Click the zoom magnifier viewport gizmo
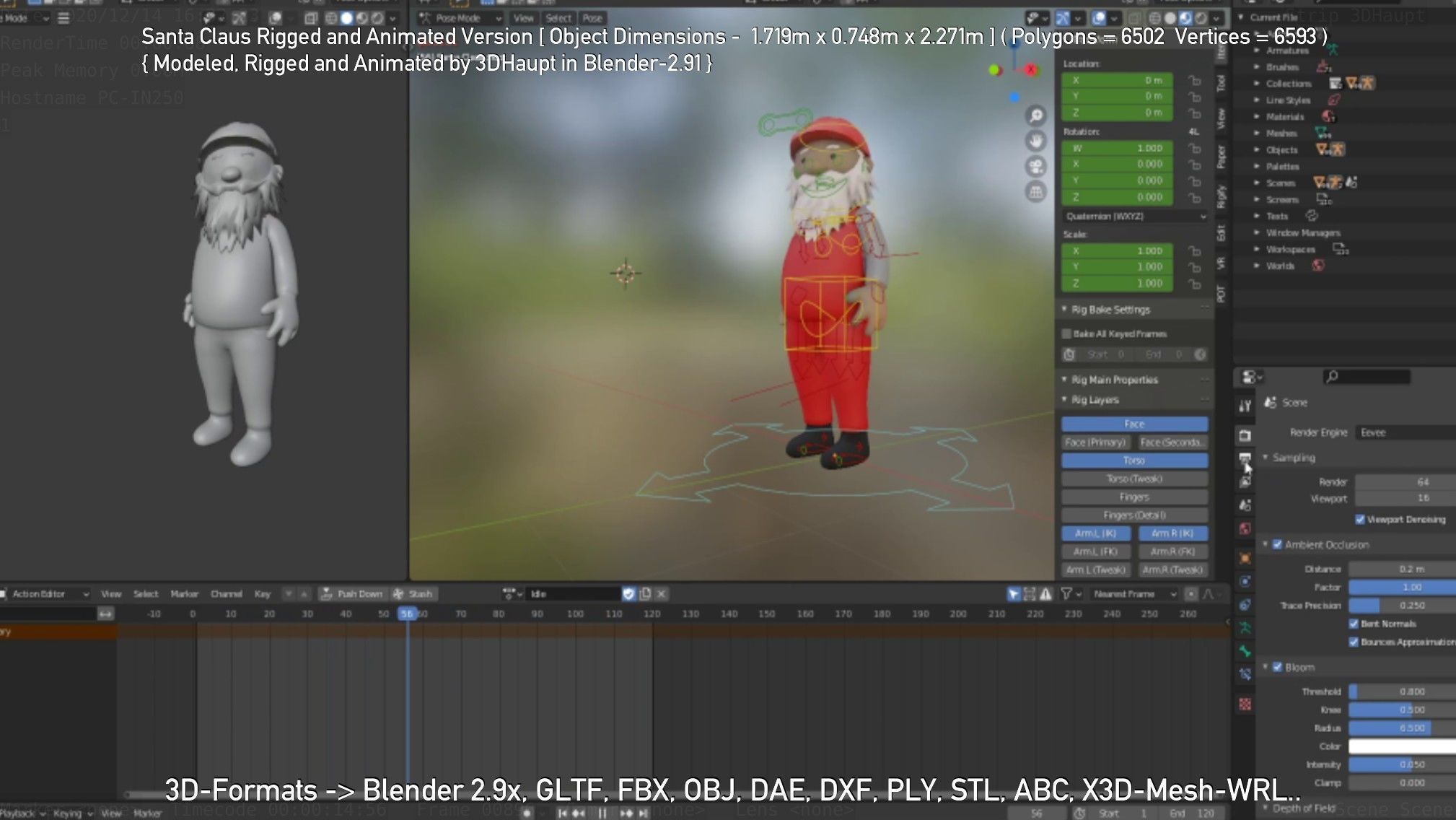1456x820 pixels. click(x=1036, y=115)
